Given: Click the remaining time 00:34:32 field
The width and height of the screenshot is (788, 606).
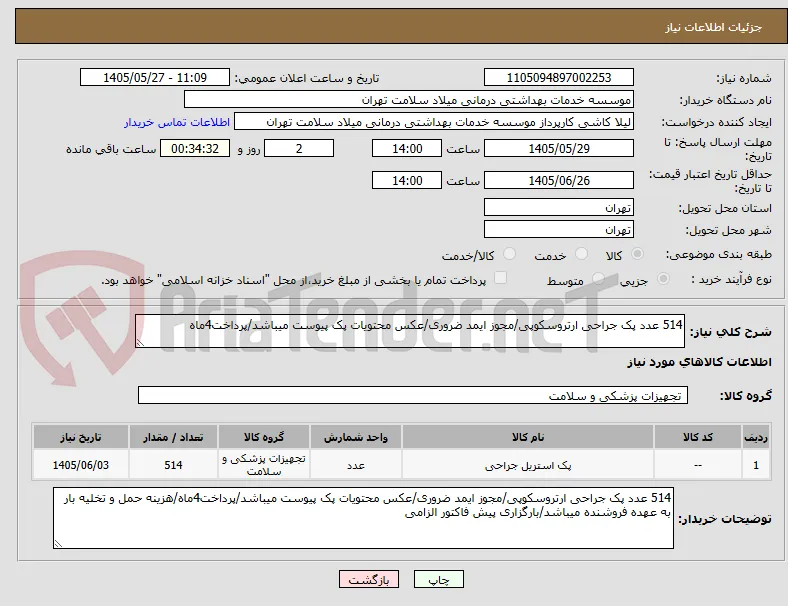Looking at the screenshot, I should pyautogui.click(x=195, y=148).
